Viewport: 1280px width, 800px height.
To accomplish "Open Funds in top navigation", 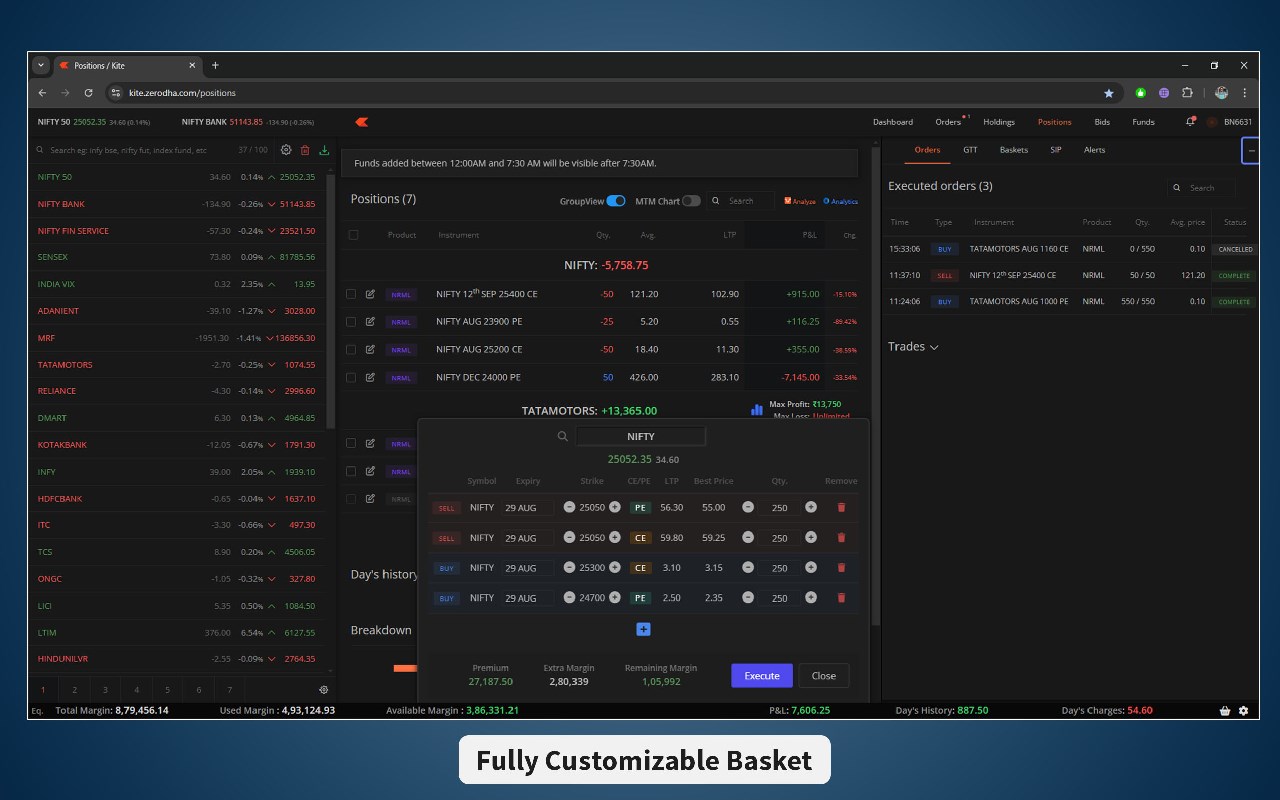I will click(x=1143, y=122).
